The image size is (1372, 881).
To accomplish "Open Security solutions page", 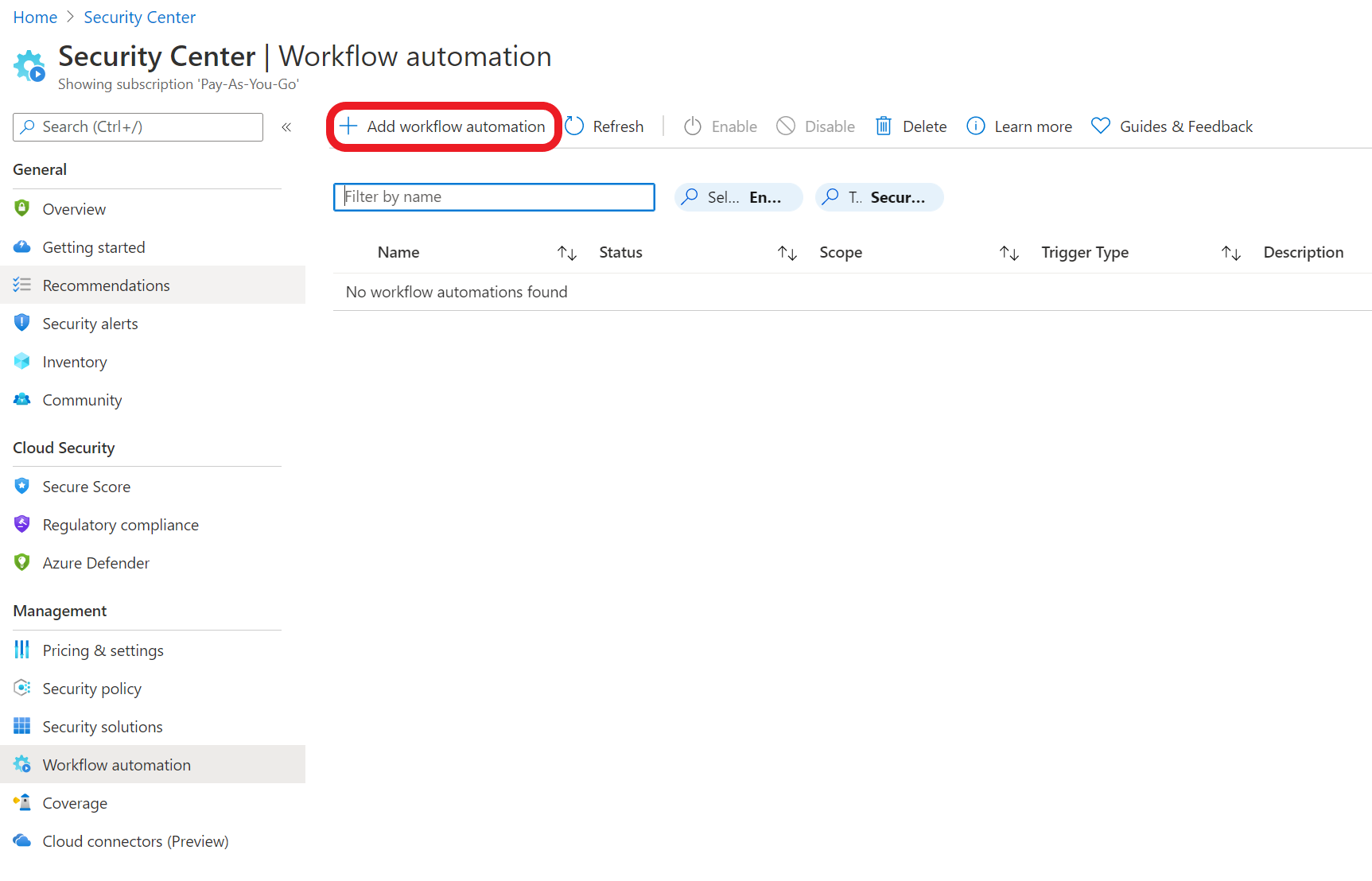I will click(153, 727).
